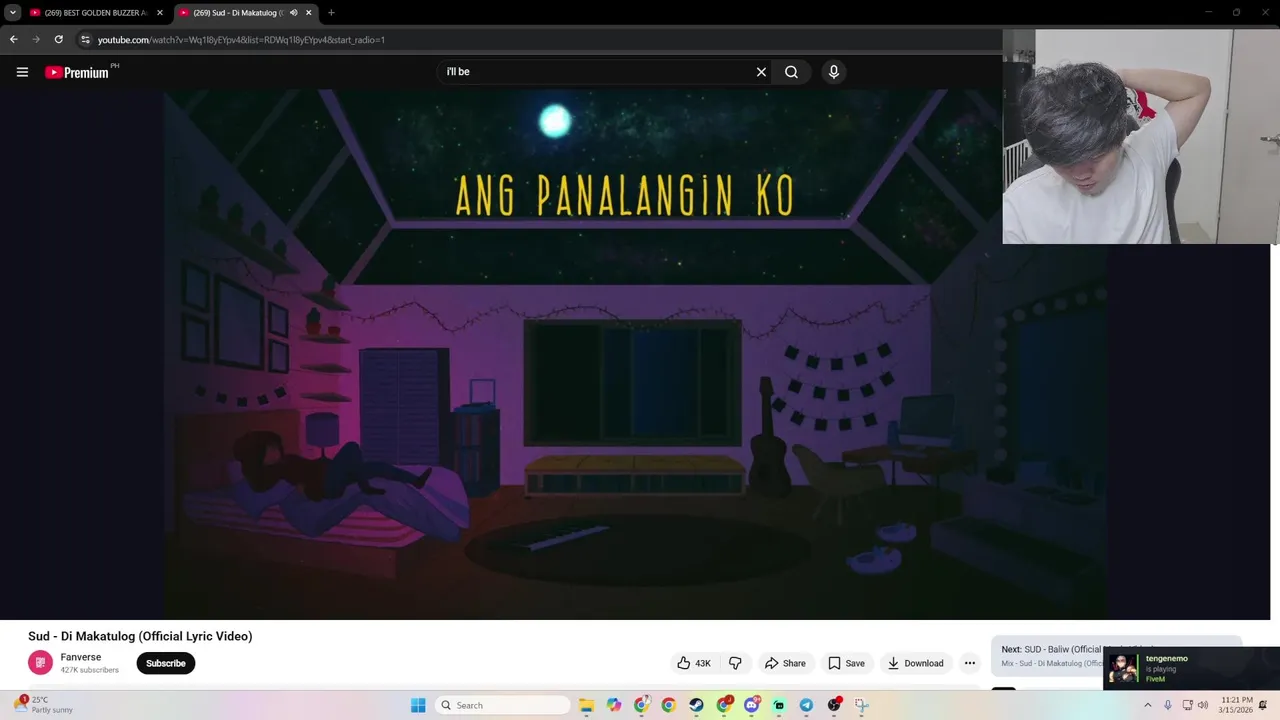
Task: Select the YouTube URL in the address bar
Action: pos(241,40)
